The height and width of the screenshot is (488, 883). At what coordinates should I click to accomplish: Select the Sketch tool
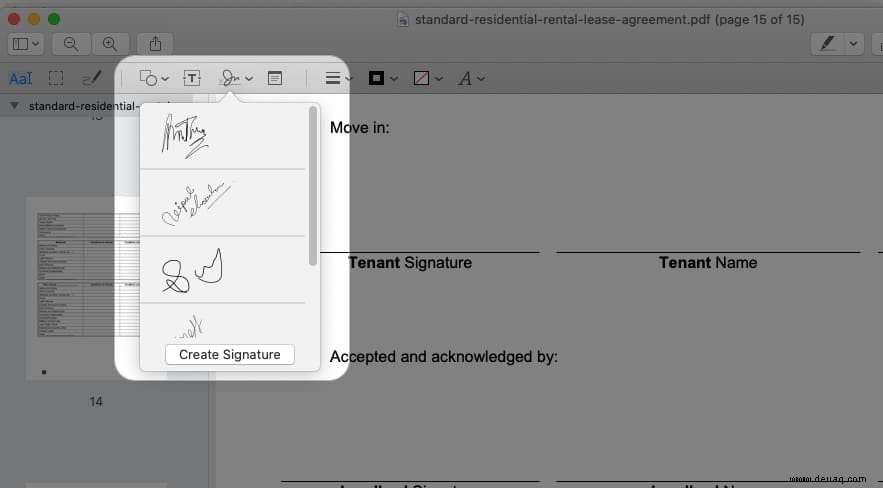coord(92,78)
